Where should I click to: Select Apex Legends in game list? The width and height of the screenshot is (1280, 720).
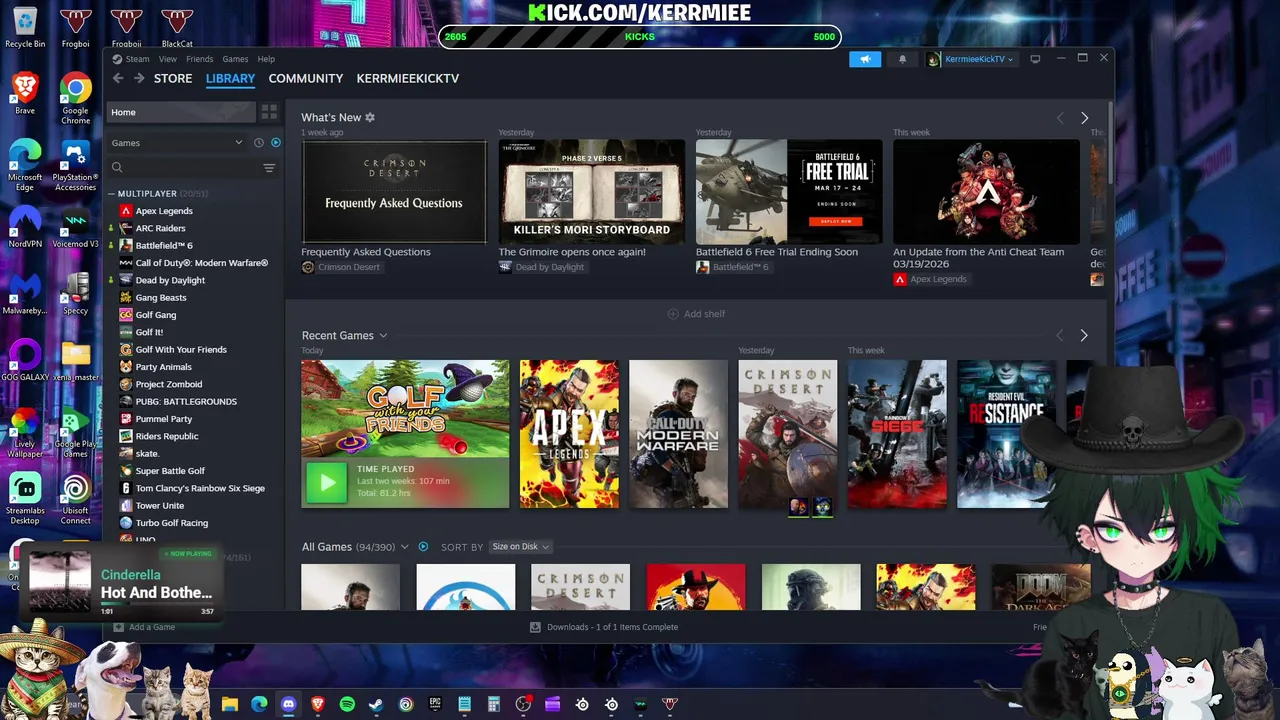pyautogui.click(x=164, y=211)
